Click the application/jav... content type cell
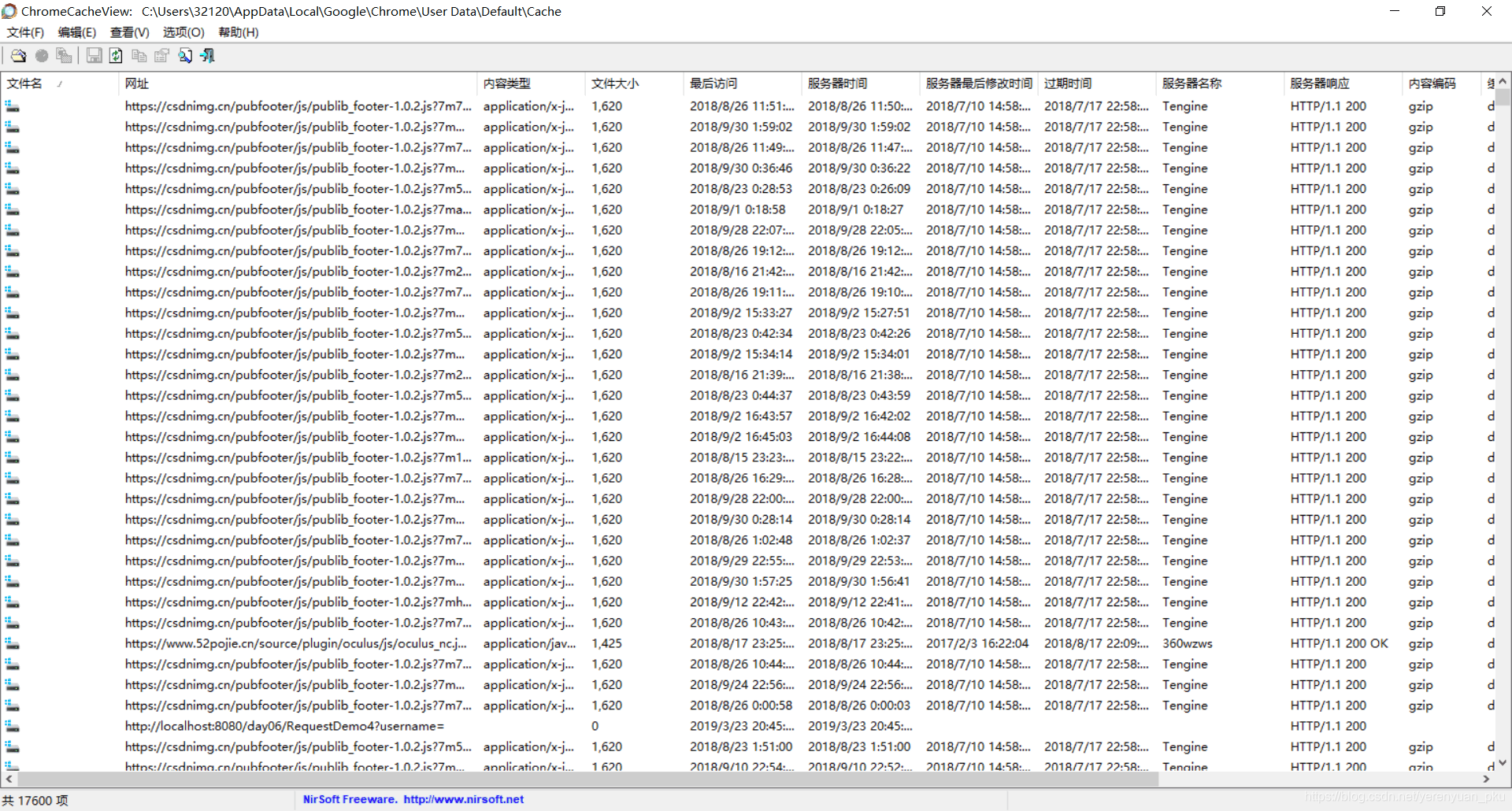This screenshot has width=1512, height=811. click(x=528, y=643)
